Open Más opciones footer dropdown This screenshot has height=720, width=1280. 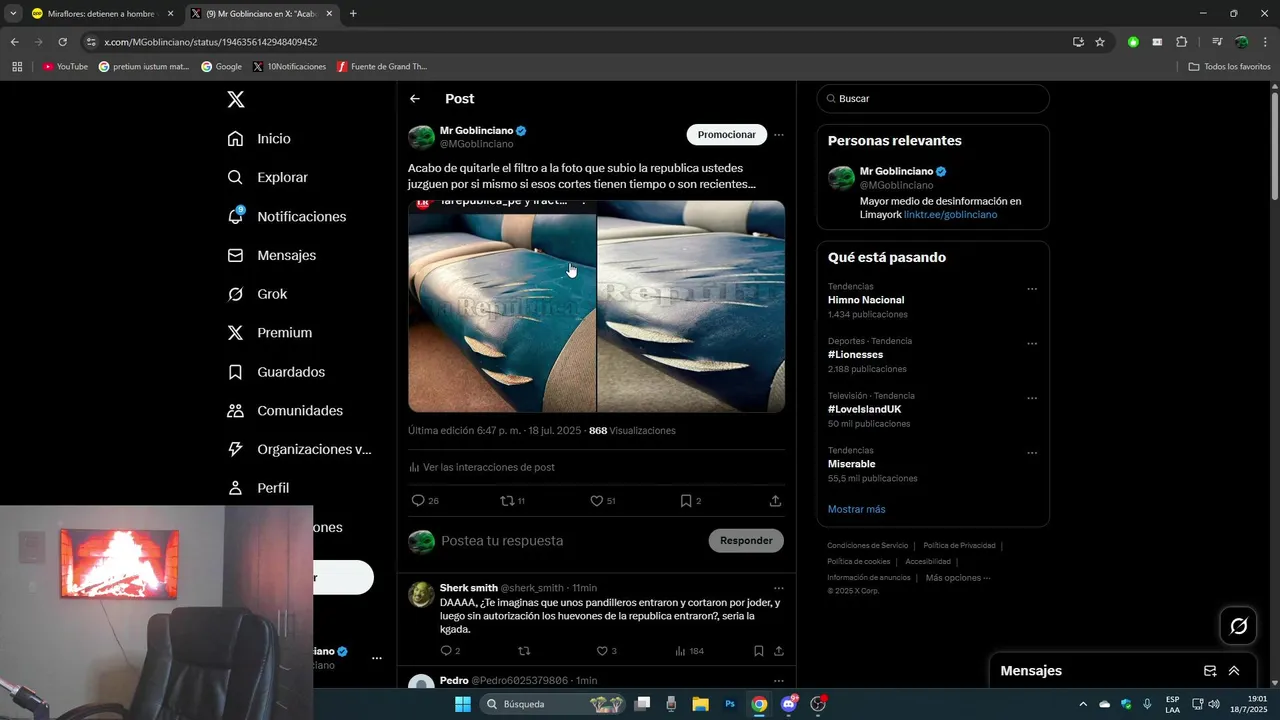958,578
